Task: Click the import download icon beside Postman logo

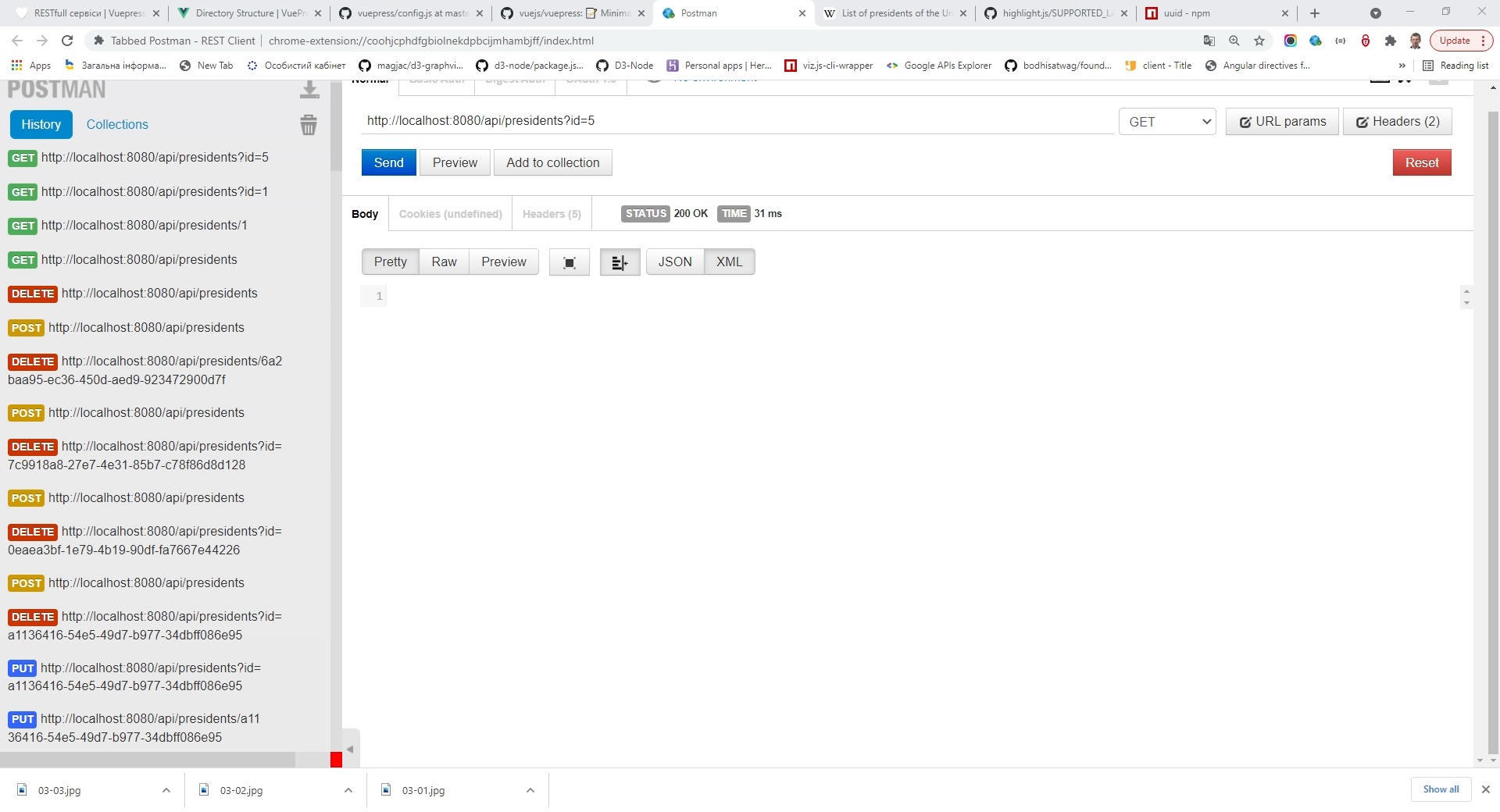Action: coord(309,90)
